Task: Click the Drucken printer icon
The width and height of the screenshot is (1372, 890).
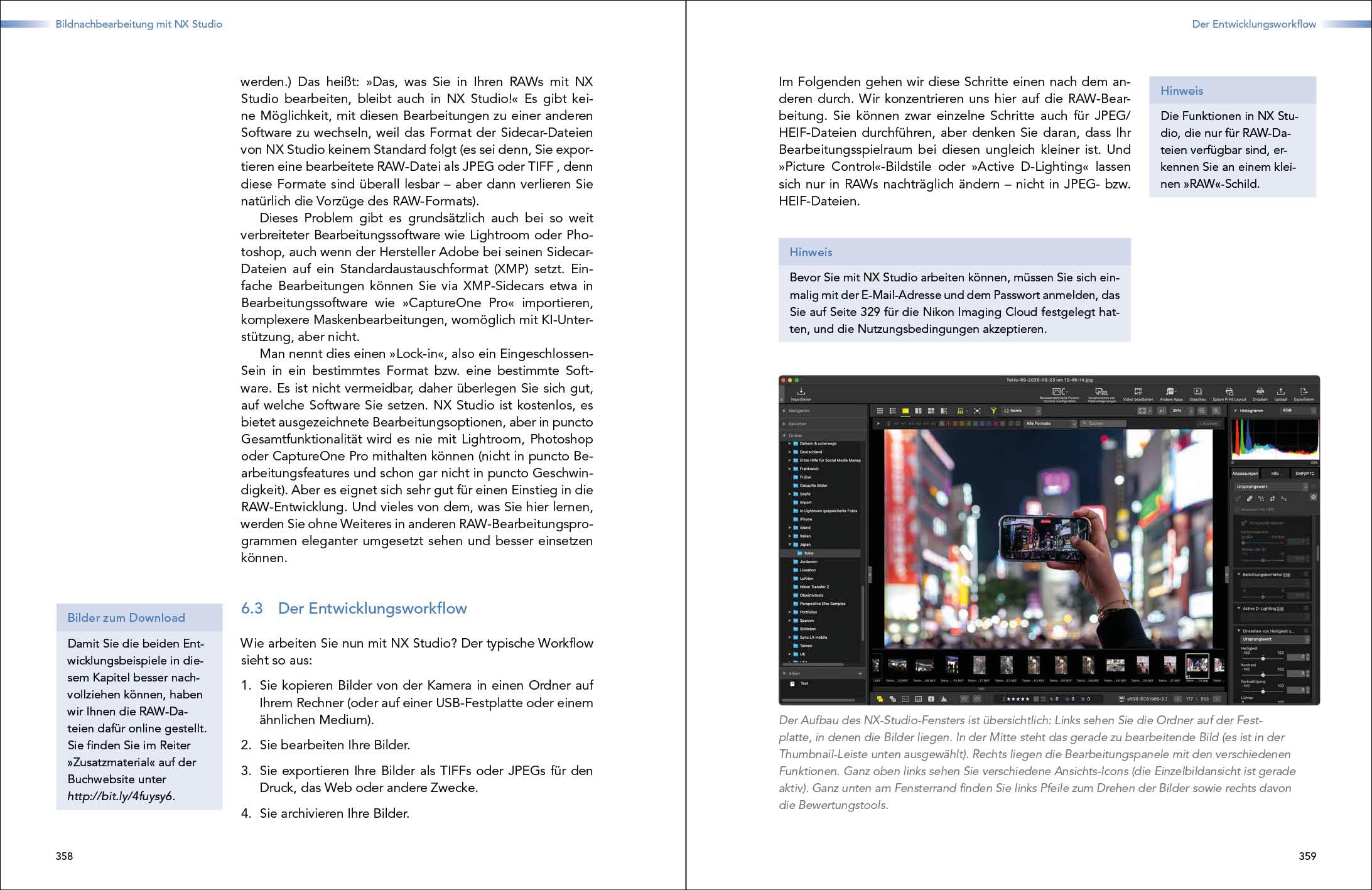Action: coord(1260,391)
